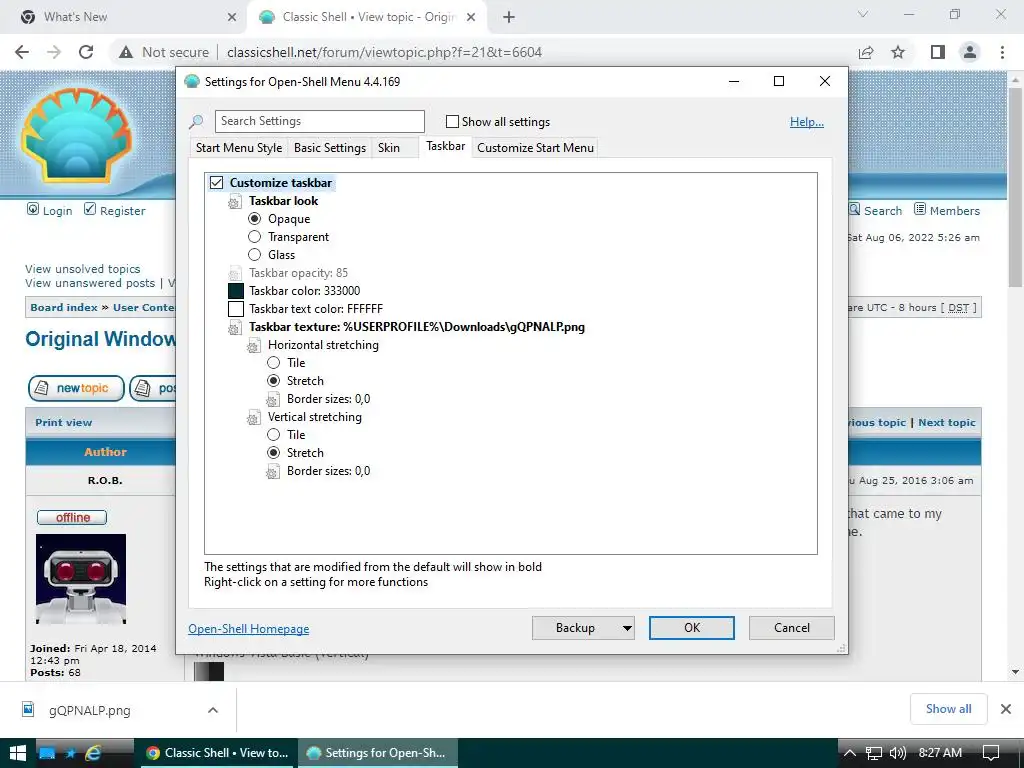Switch to Basic Settings tab
The image size is (1024, 768).
pyautogui.click(x=330, y=148)
